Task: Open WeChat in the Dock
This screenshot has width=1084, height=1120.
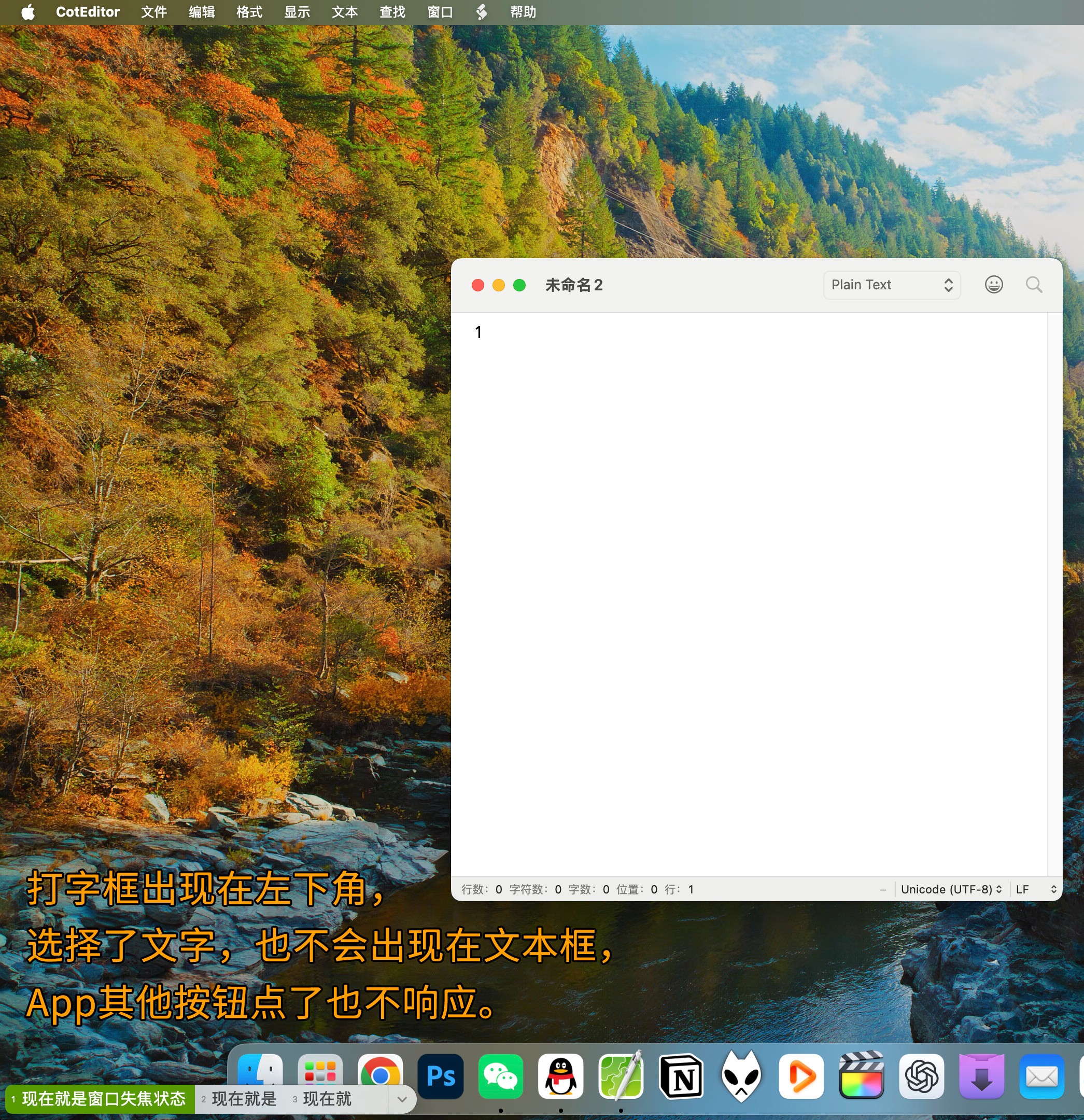Action: [x=501, y=1076]
